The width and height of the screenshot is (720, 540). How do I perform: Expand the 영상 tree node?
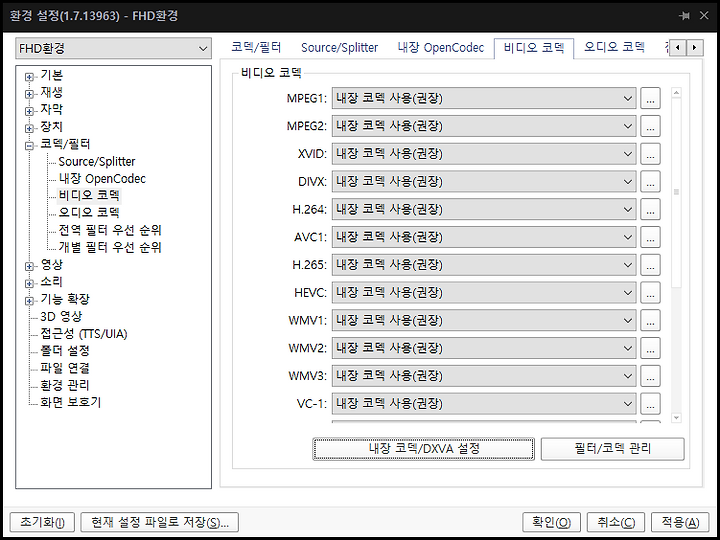pos(29,266)
